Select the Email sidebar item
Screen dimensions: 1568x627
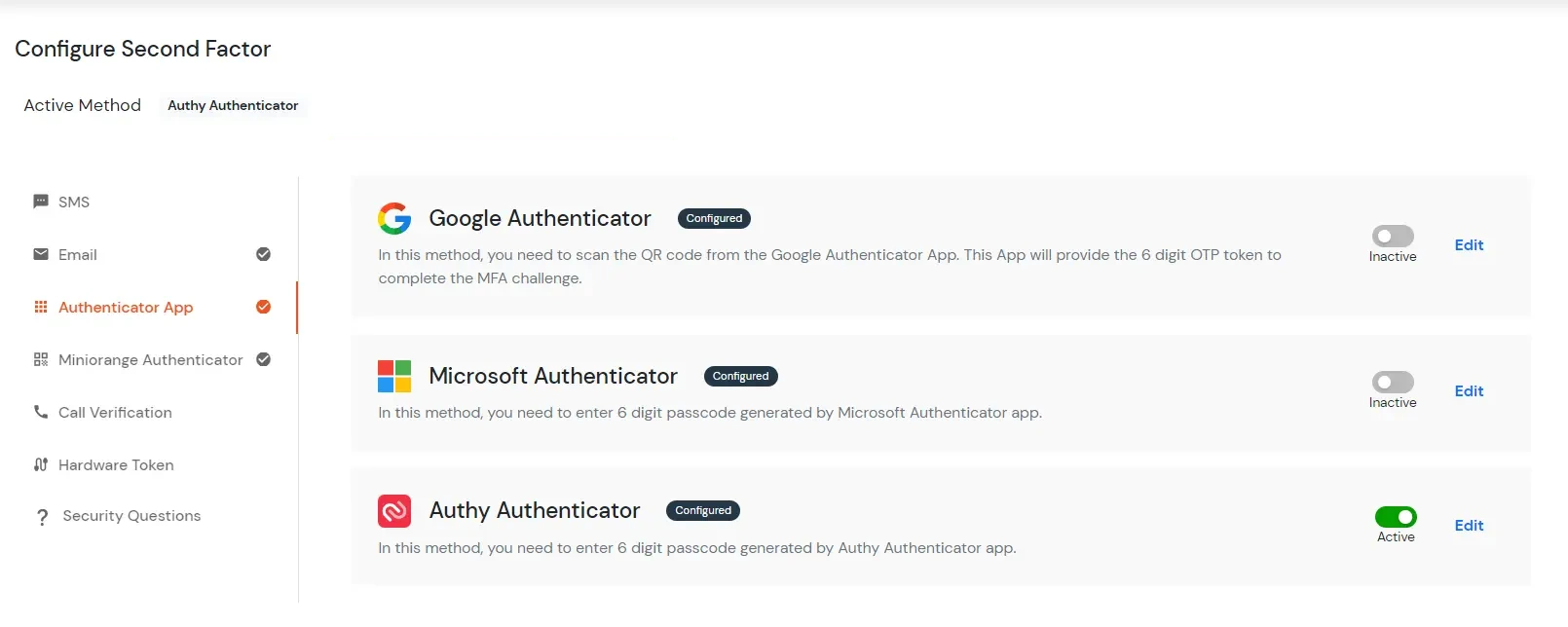click(78, 254)
